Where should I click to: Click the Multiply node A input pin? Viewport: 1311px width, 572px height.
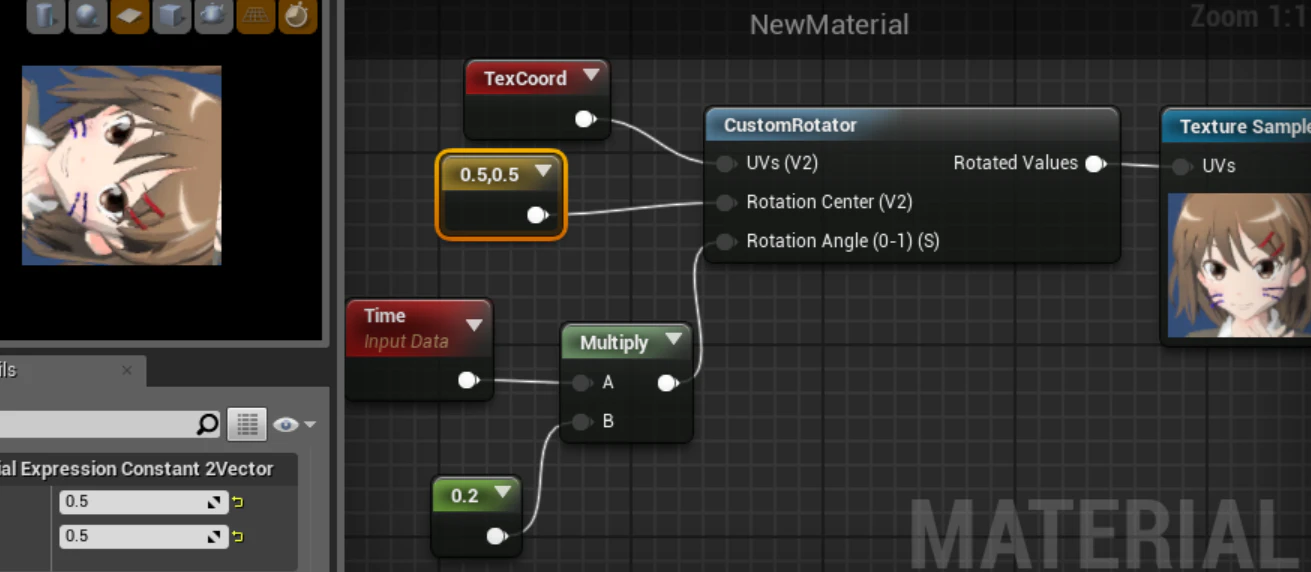tap(582, 382)
